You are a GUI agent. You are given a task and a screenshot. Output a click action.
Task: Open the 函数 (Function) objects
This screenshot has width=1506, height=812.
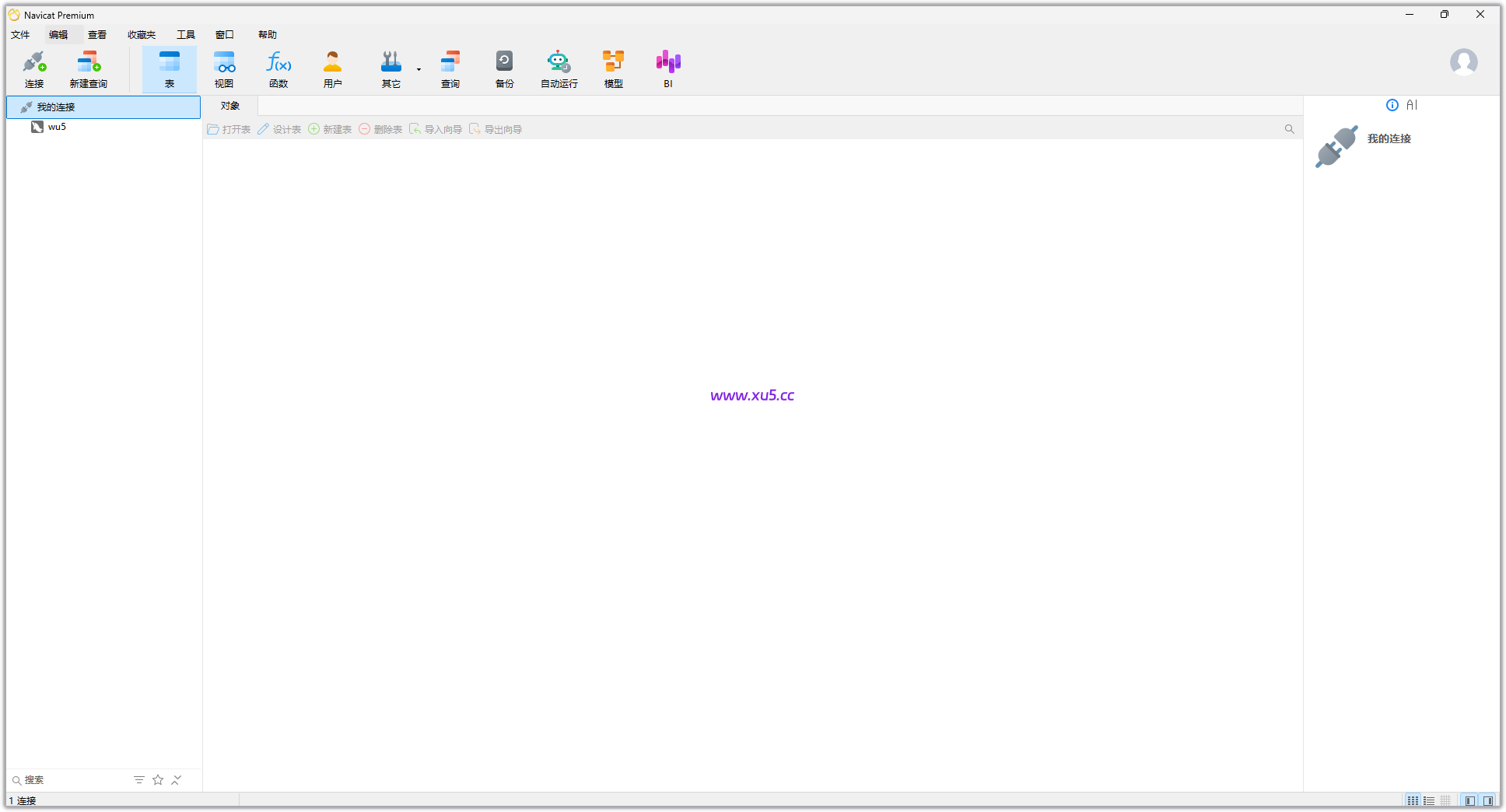point(278,69)
